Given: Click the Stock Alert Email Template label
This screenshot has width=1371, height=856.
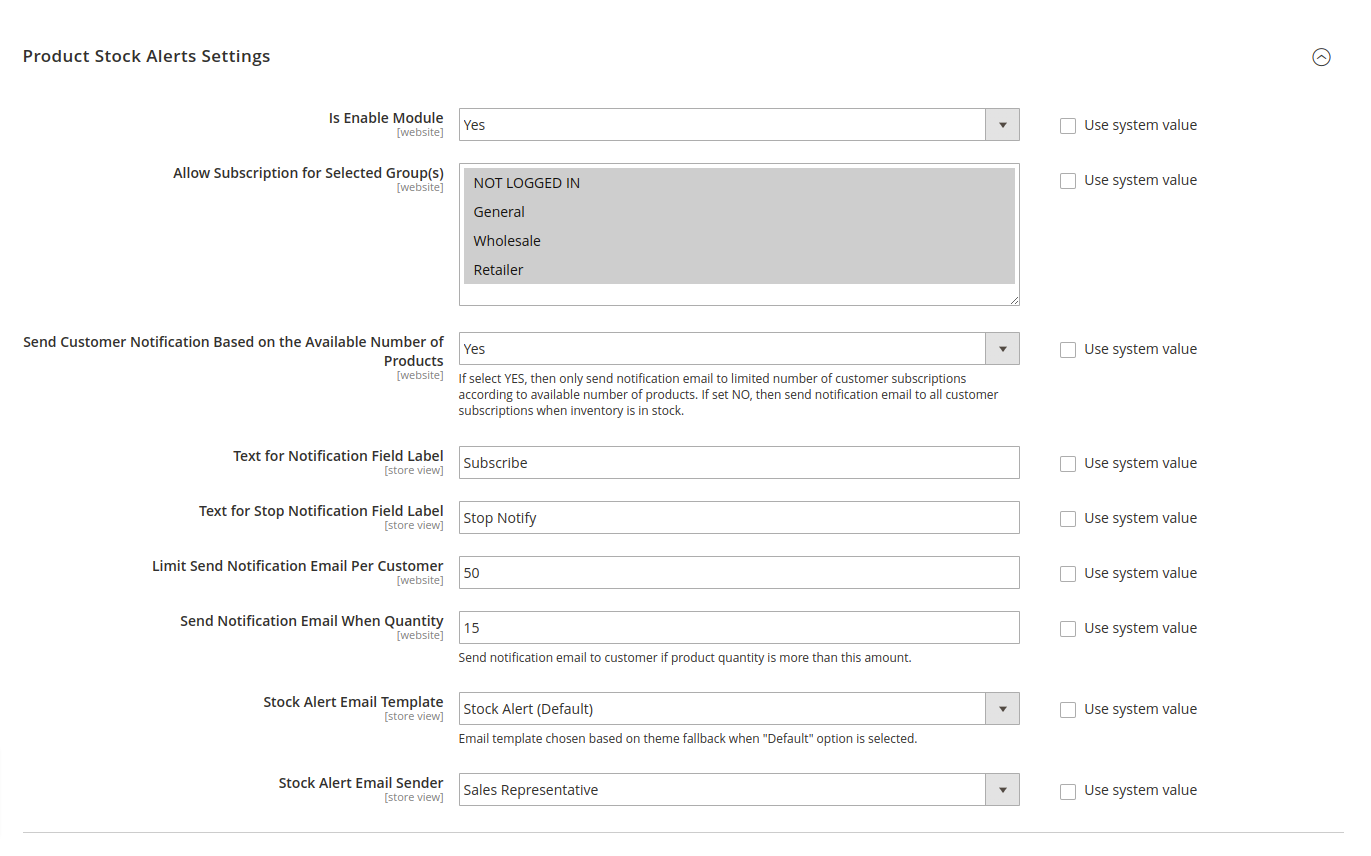Looking at the screenshot, I should [x=353, y=702].
